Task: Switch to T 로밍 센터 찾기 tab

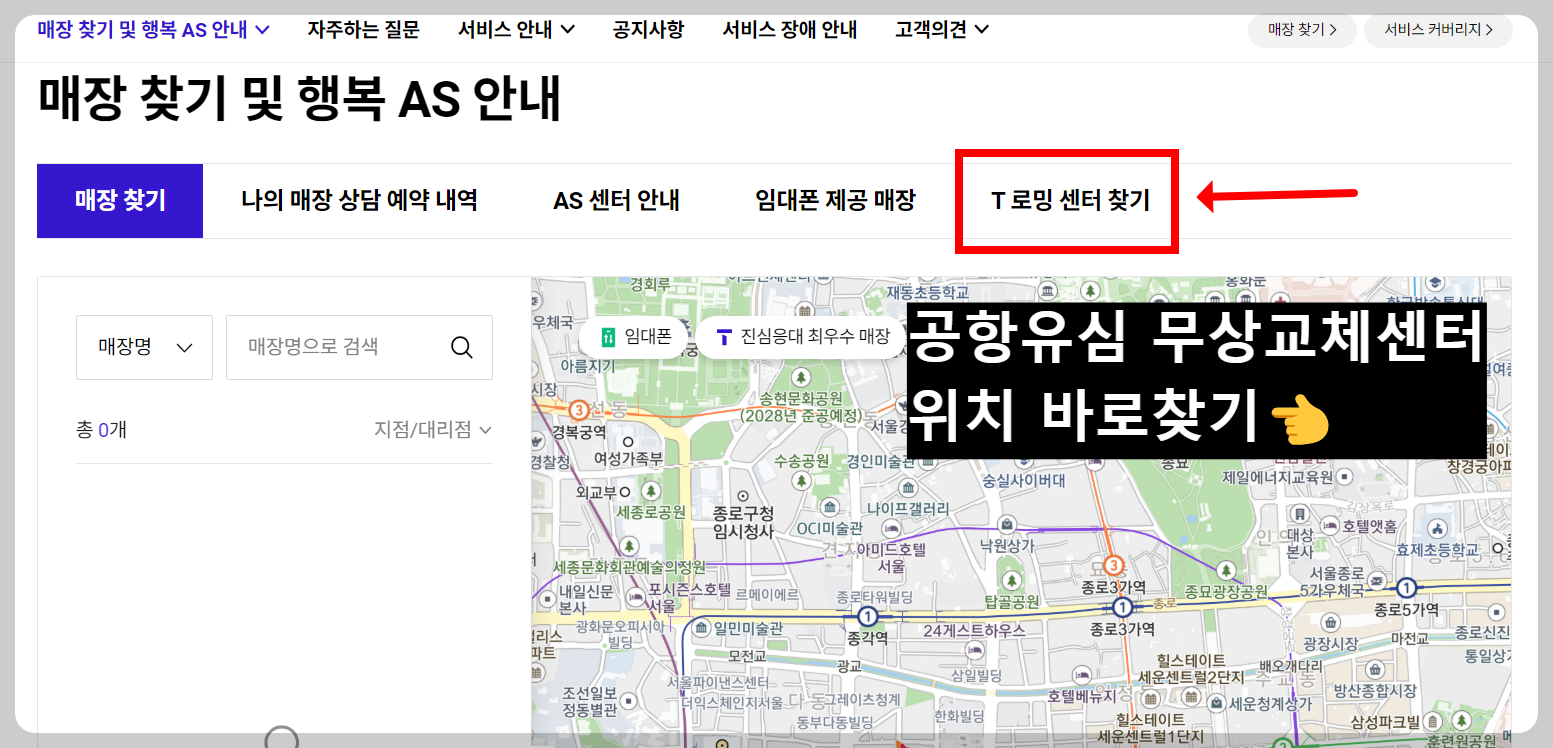Action: tap(1070, 201)
